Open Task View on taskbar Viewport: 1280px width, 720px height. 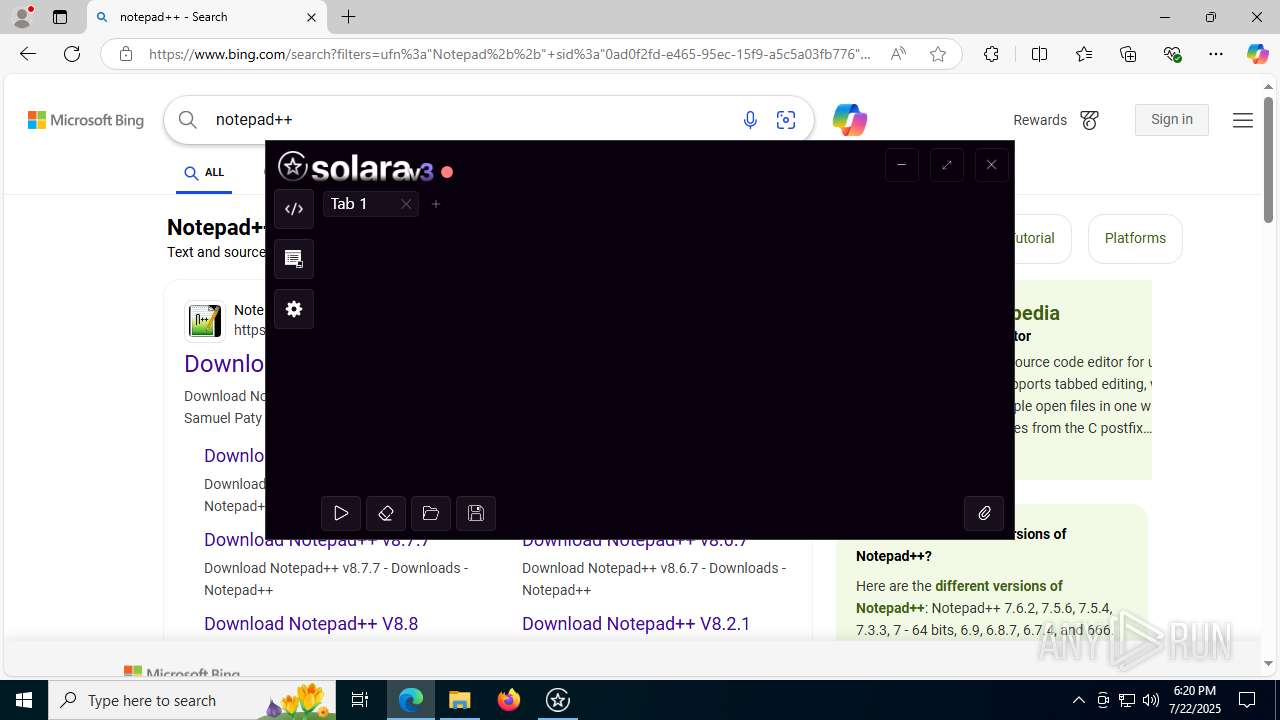[361, 700]
